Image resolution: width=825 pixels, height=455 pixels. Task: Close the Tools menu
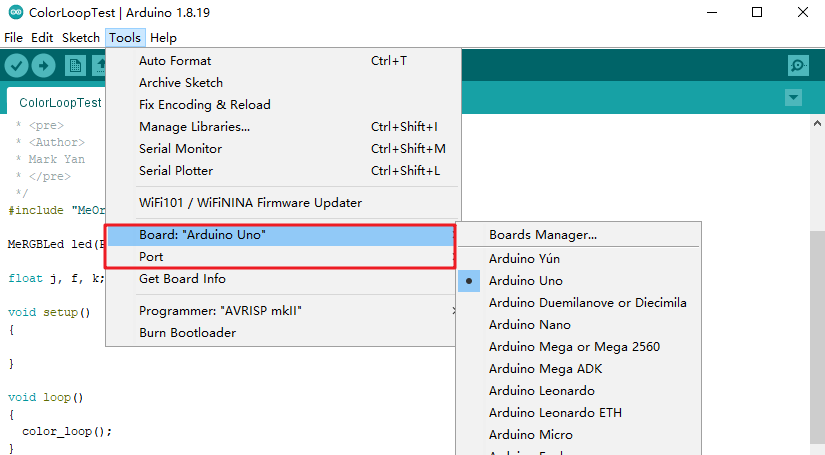click(x=125, y=38)
